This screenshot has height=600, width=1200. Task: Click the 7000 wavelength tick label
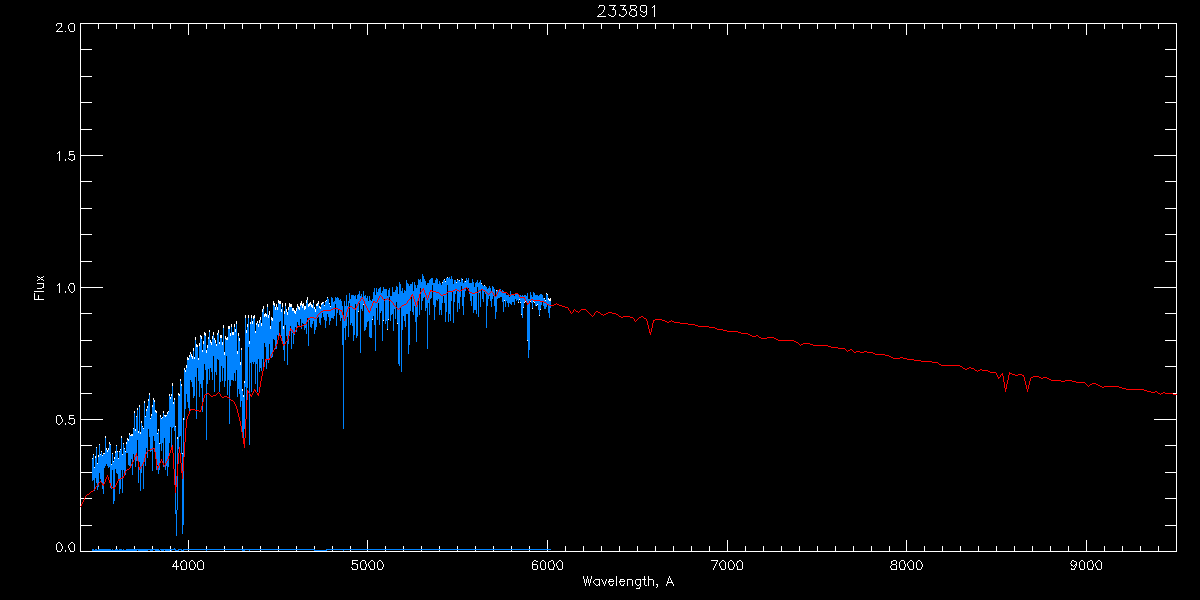(x=727, y=565)
